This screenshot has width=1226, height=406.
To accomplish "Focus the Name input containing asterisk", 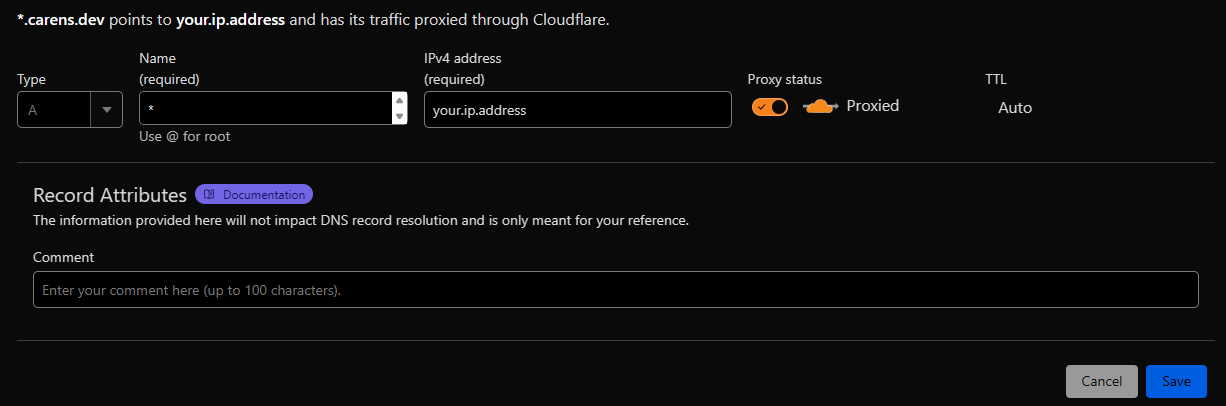I will coord(266,109).
